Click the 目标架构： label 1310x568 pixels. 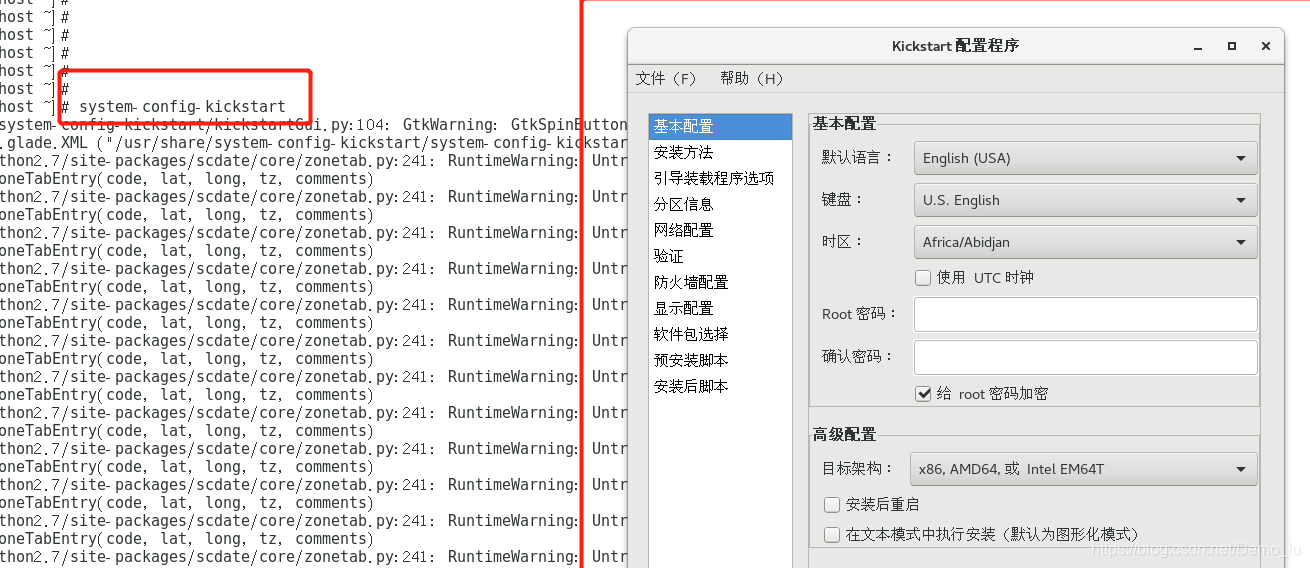(858, 468)
